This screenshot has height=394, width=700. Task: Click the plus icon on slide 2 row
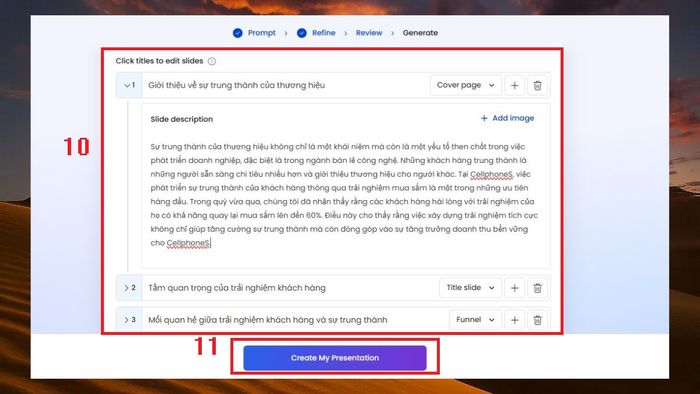click(x=514, y=288)
